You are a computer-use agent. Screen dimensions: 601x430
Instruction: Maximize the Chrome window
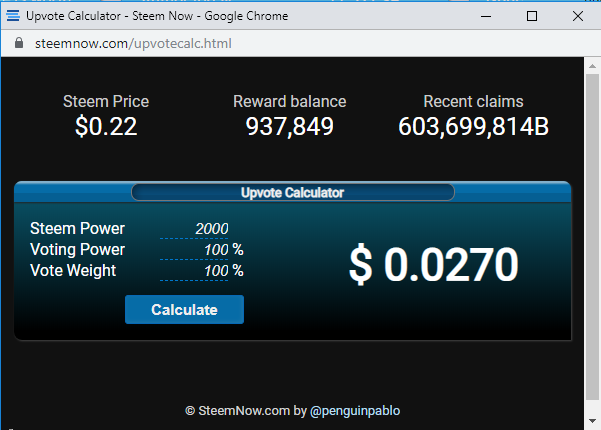click(532, 16)
